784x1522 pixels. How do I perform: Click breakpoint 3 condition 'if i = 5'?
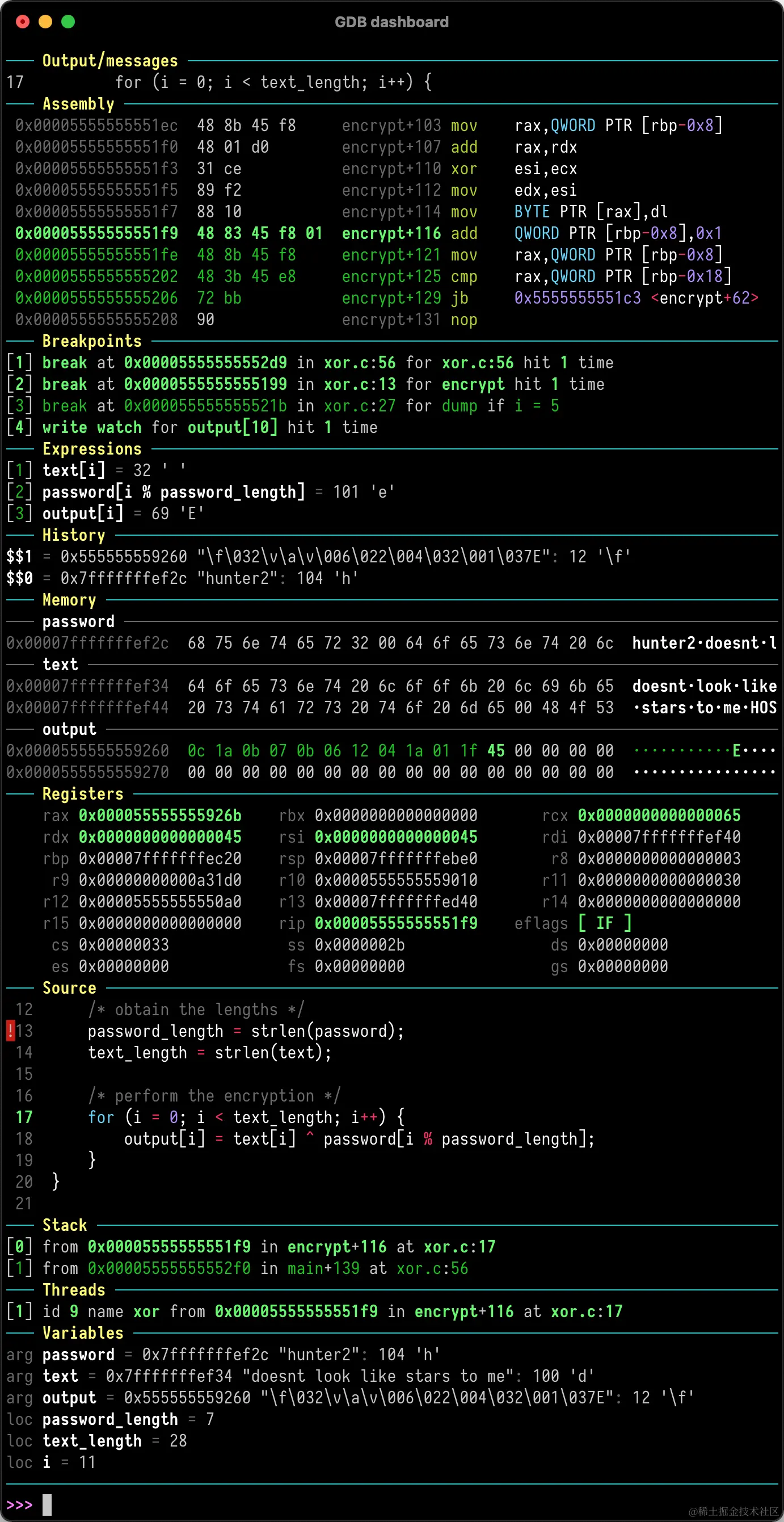coord(524,406)
